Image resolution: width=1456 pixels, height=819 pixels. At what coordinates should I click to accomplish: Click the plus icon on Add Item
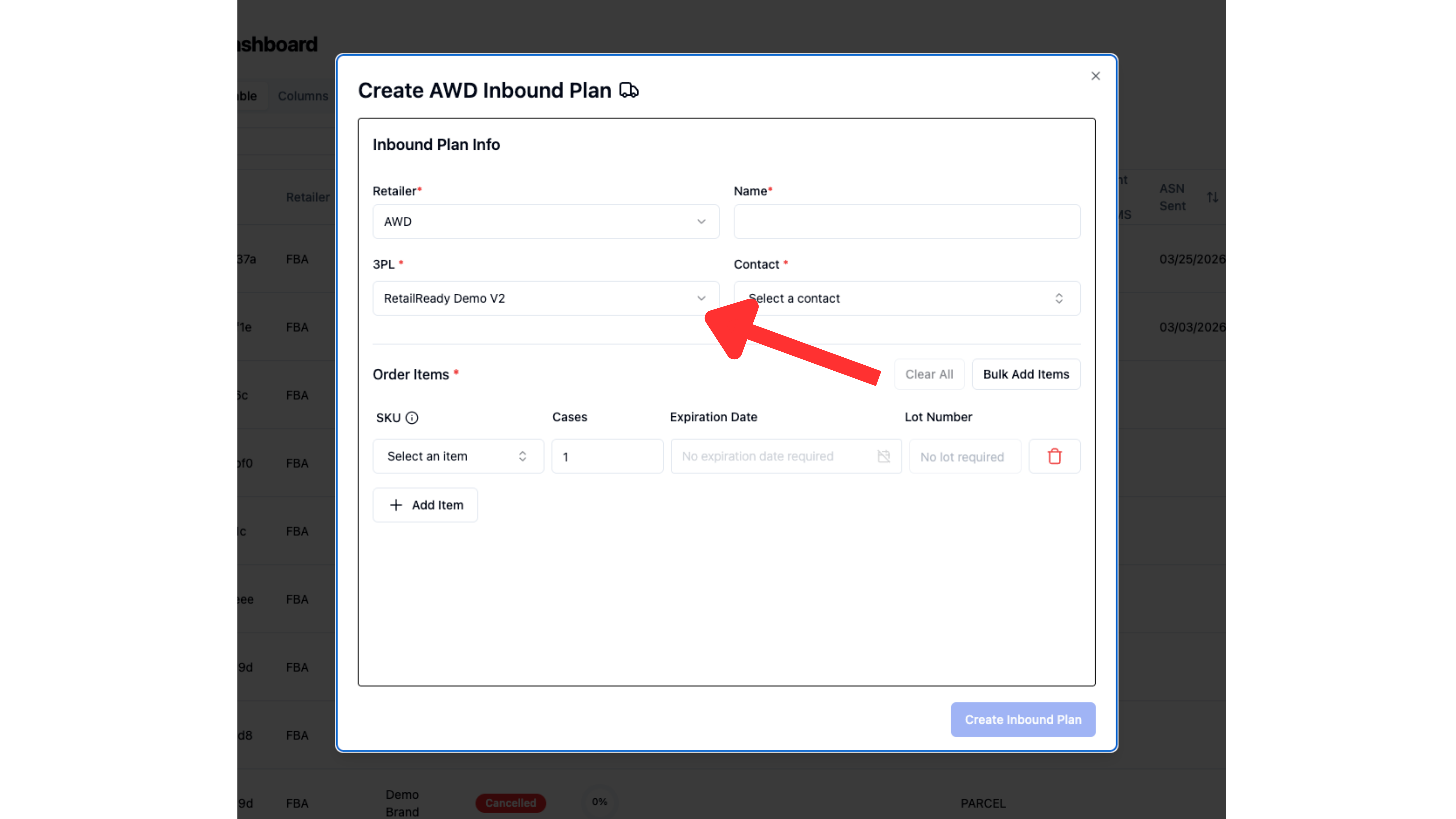pos(396,505)
